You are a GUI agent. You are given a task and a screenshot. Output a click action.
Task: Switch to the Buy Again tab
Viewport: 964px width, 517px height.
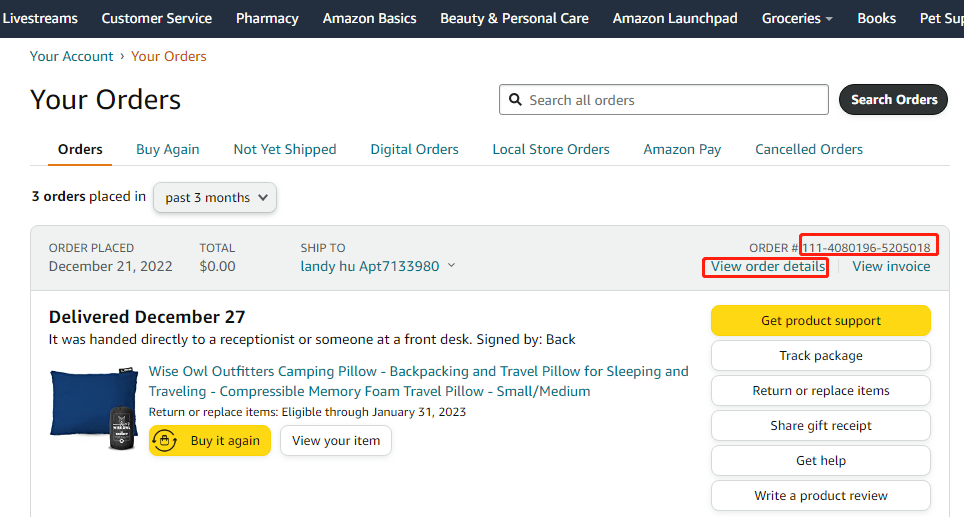(168, 149)
